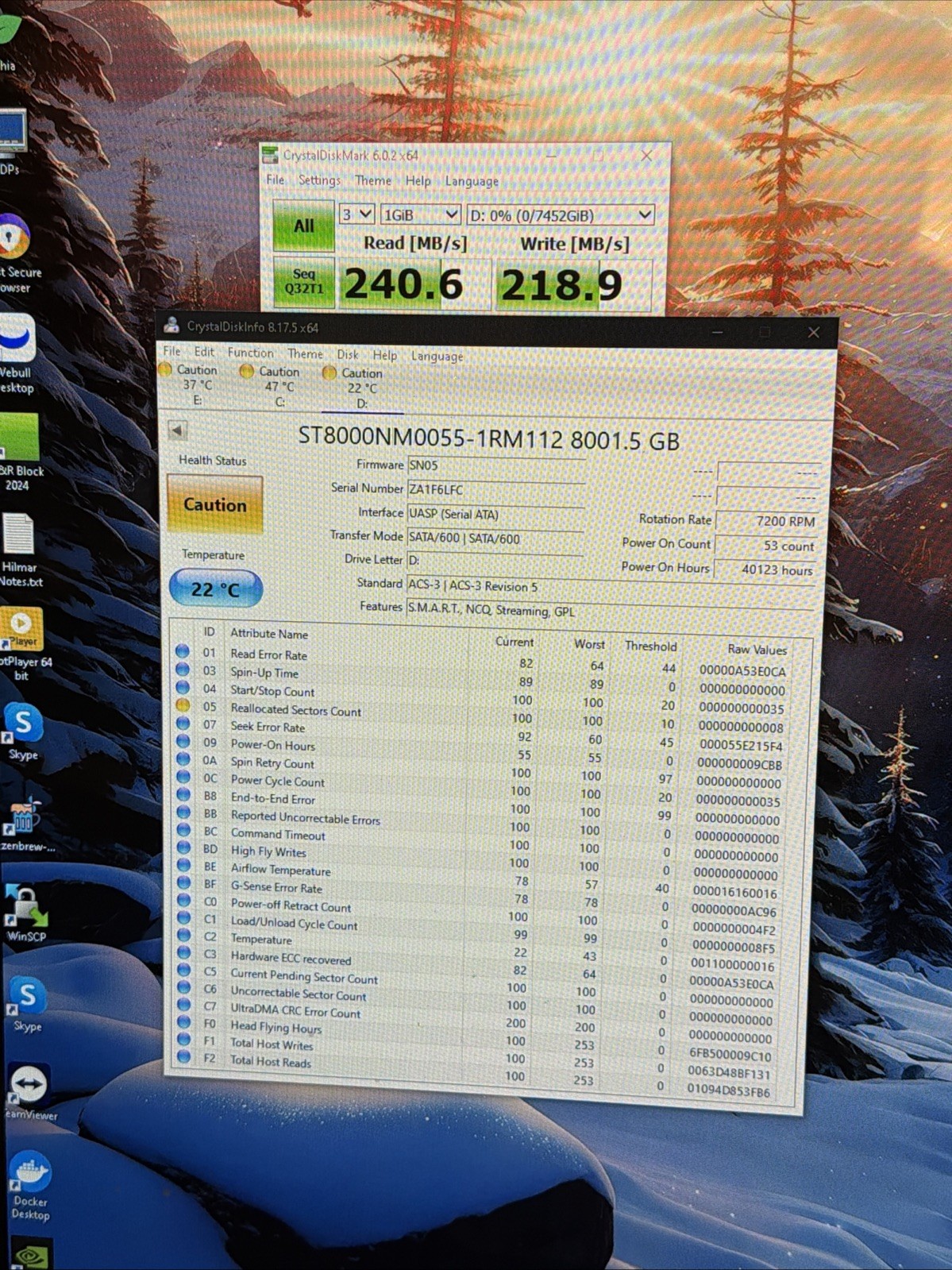Click the Raw Values column header
The height and width of the screenshot is (1270, 952).
pyautogui.click(x=757, y=649)
